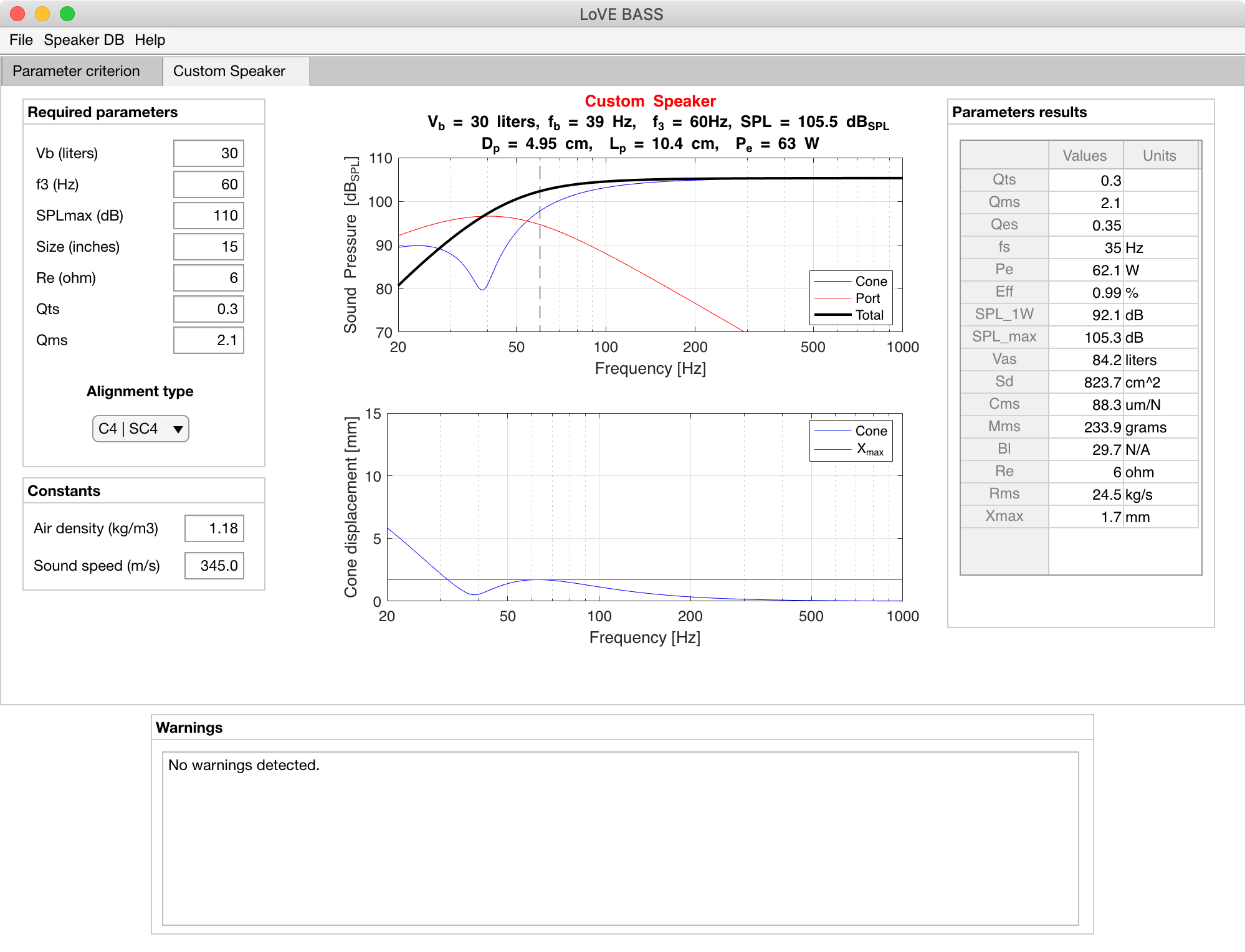Select the Vas value cell in results
Viewport: 1245px width, 952px height.
coord(1085,360)
